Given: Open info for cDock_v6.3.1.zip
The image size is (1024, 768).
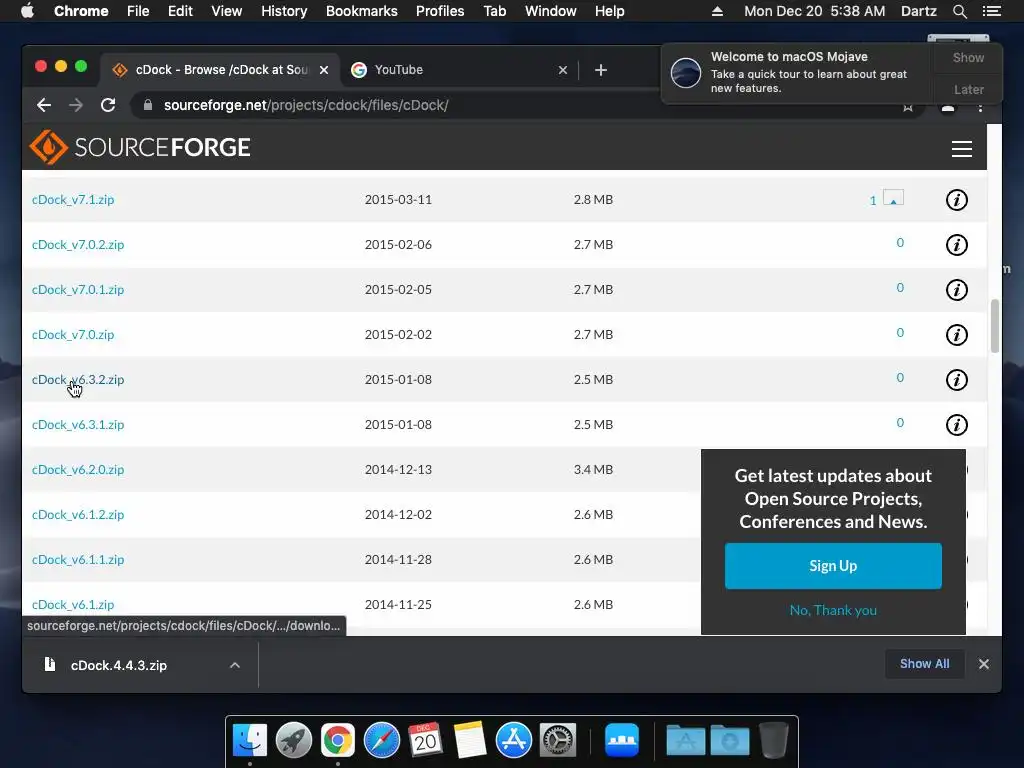Looking at the screenshot, I should (957, 425).
